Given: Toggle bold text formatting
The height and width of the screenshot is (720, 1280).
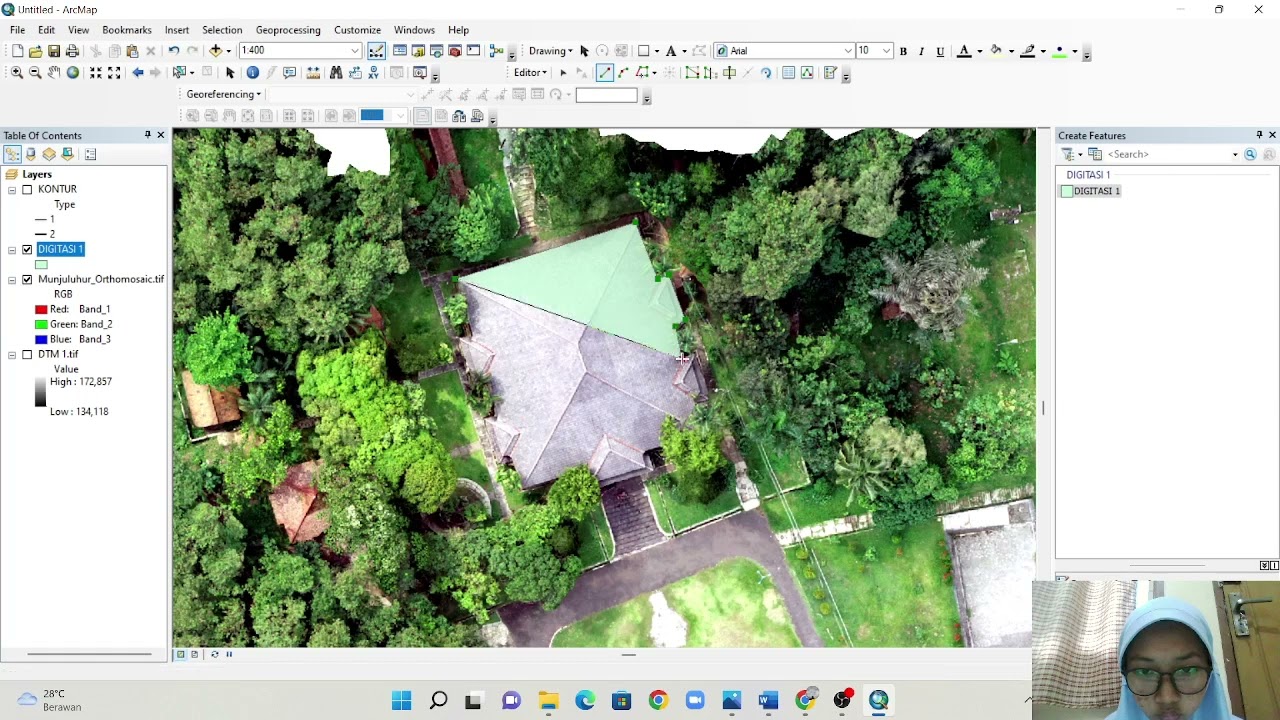Looking at the screenshot, I should pos(903,51).
